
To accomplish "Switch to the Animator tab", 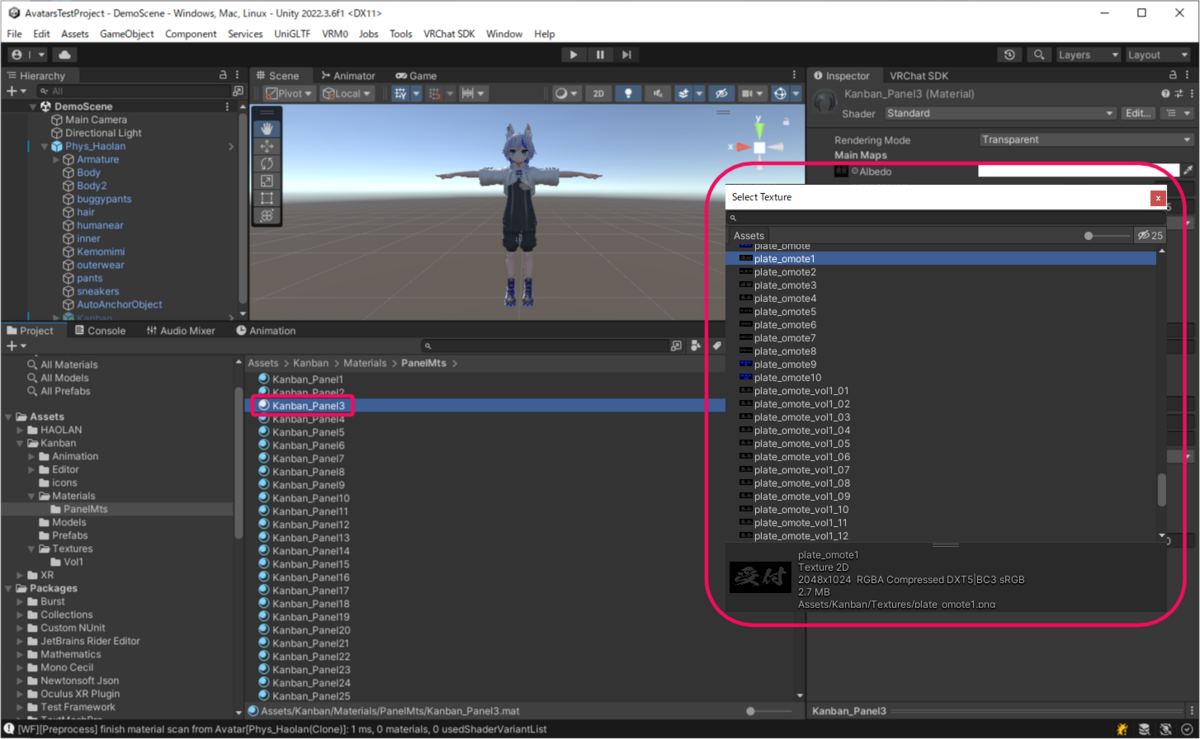I will point(348,75).
